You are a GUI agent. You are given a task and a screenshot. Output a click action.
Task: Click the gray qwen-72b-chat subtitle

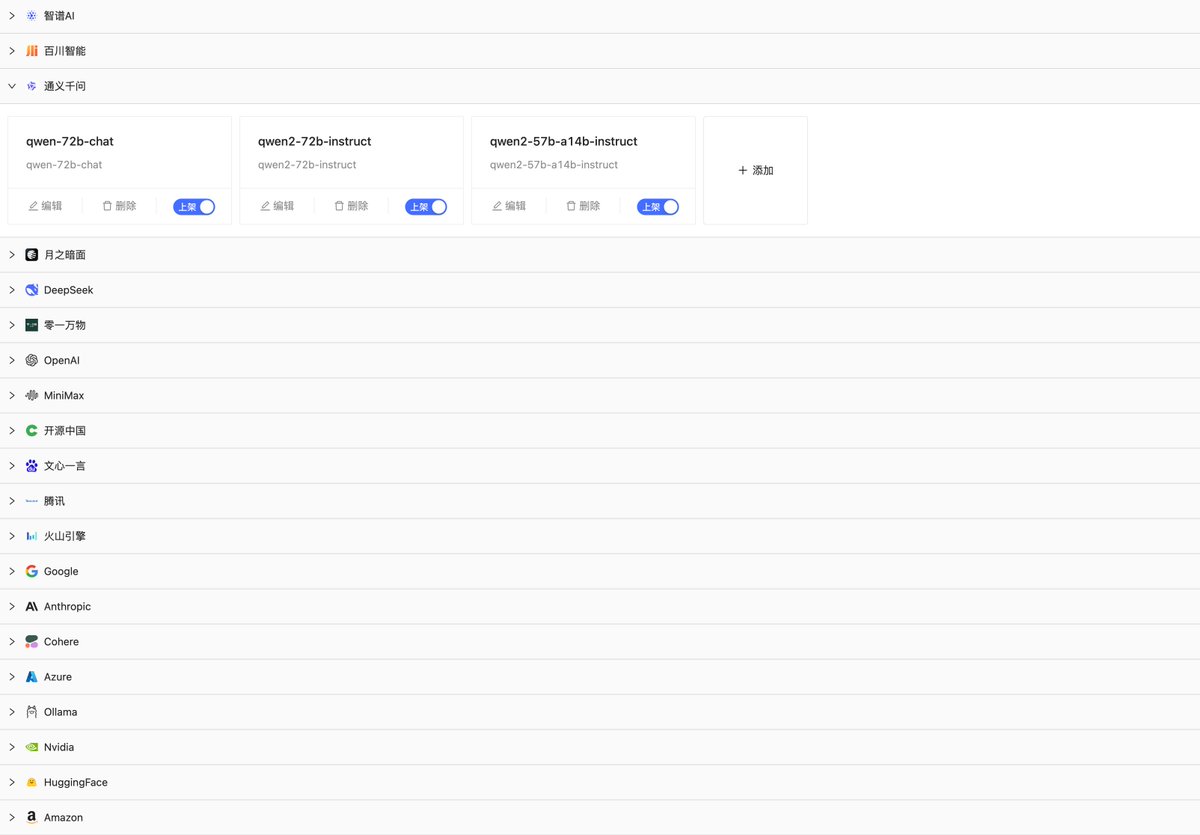pyautogui.click(x=64, y=165)
